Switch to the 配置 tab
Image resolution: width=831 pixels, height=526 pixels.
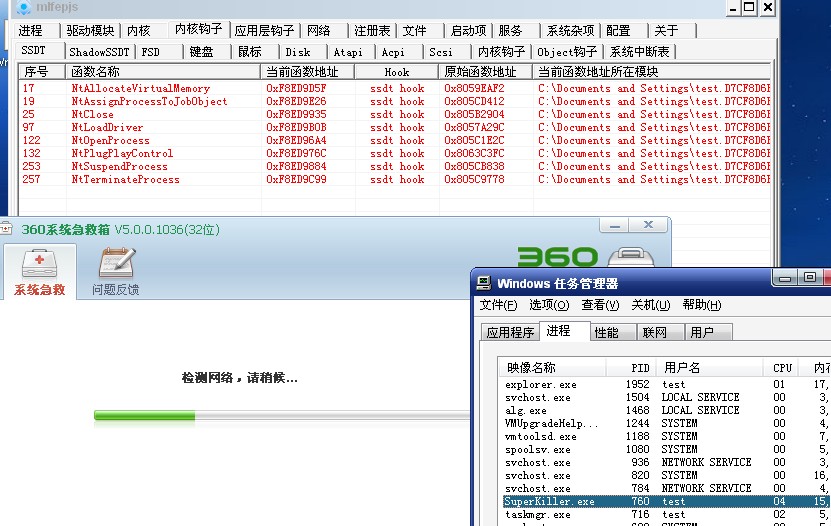(x=618, y=31)
